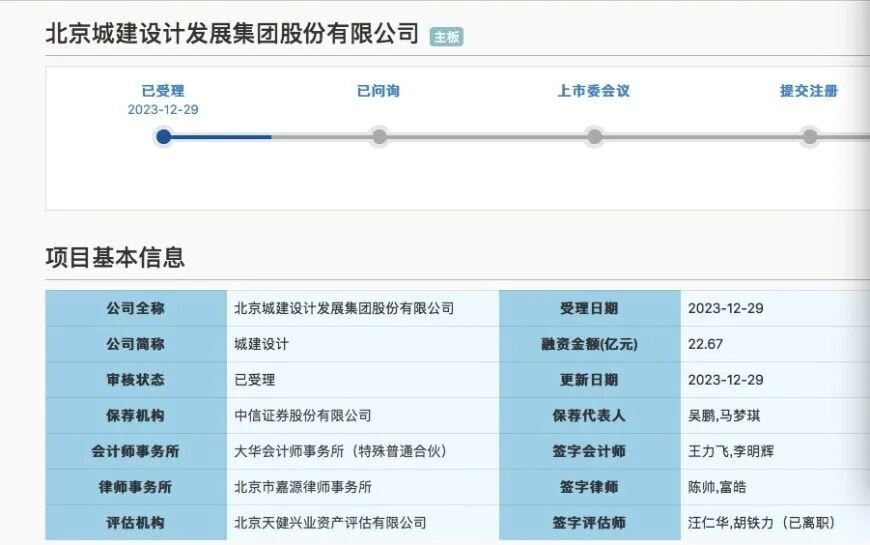
Task: Click the 审核状态 header cell
Action: (x=136, y=380)
